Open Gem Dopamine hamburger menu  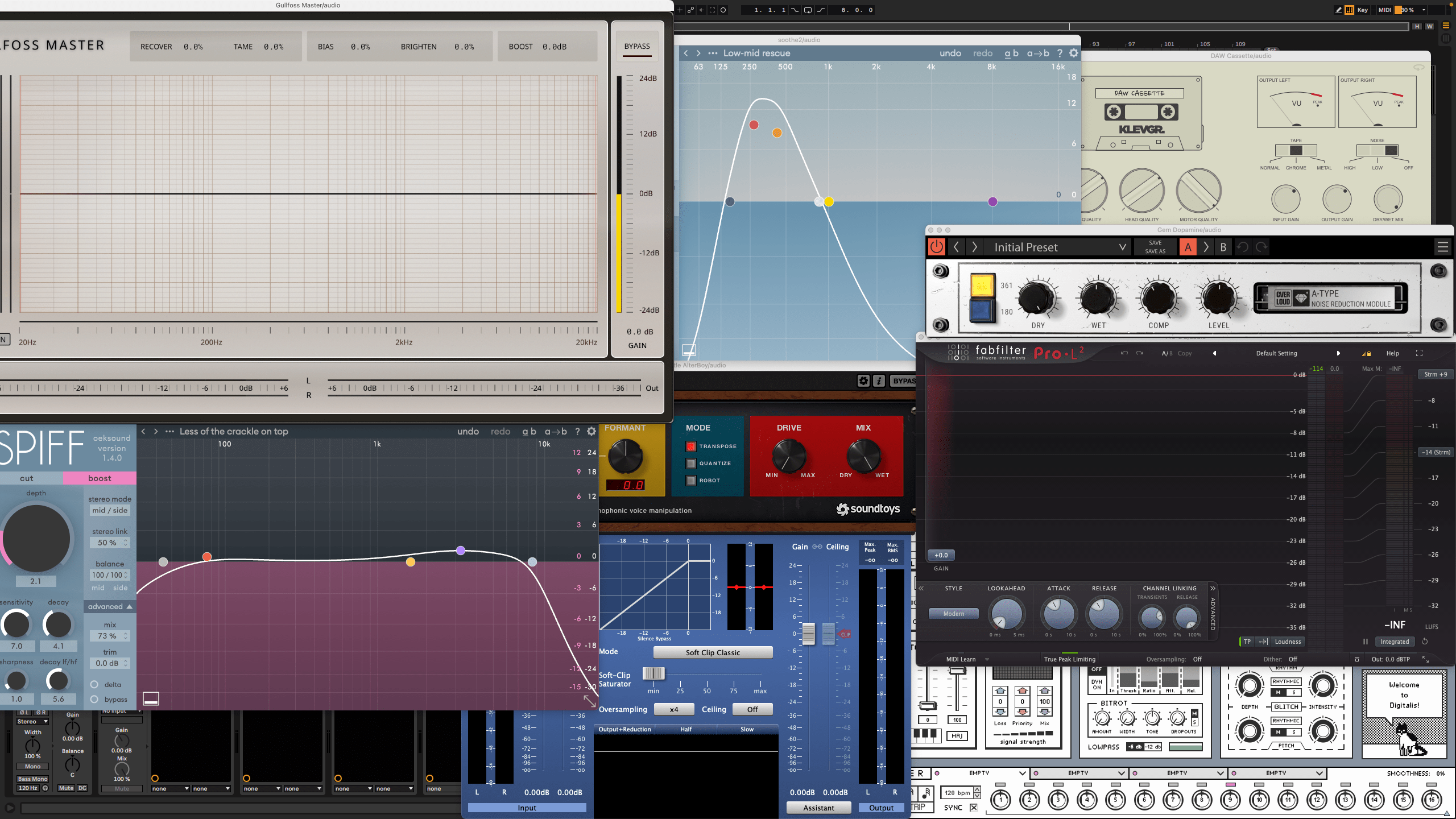(1442, 247)
